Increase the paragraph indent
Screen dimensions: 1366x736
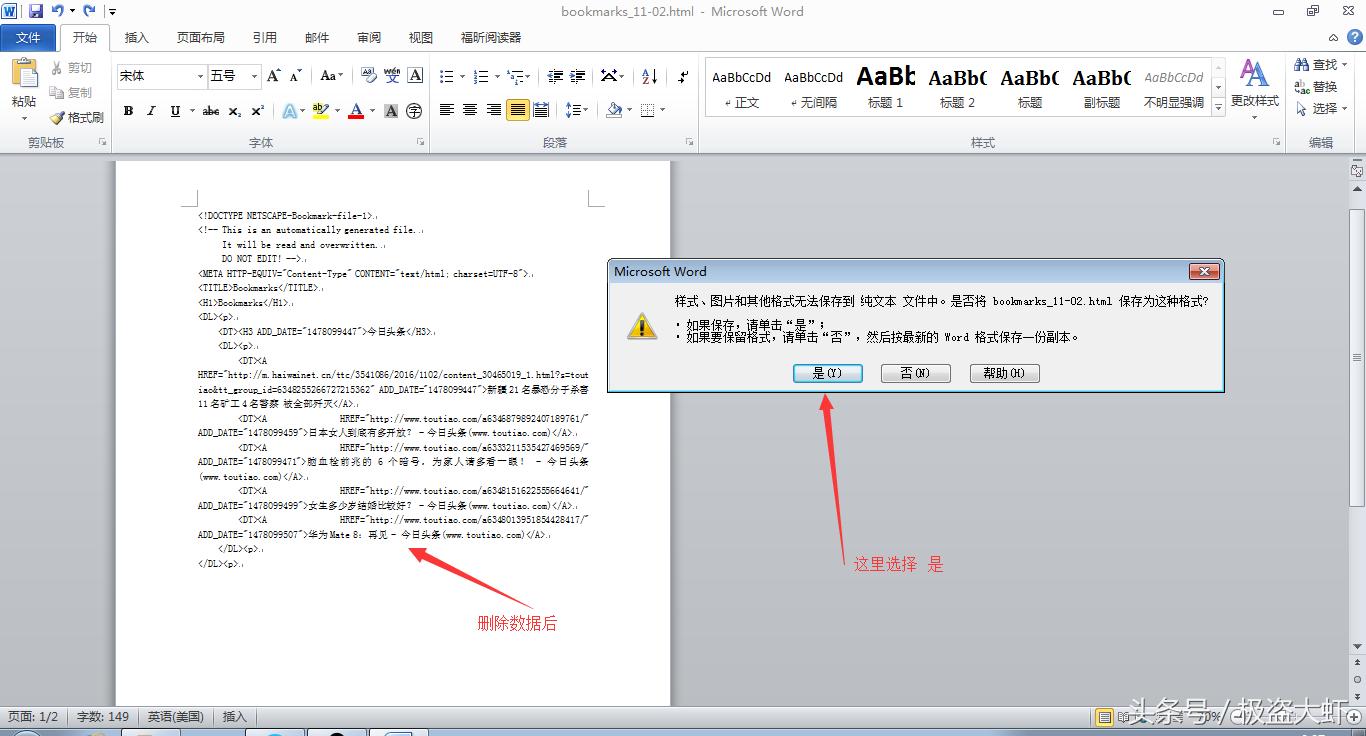click(576, 76)
